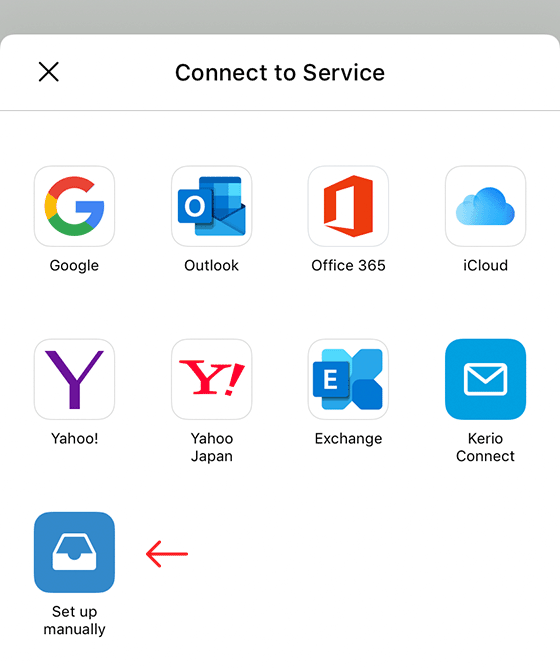Open the Exchange service icon

(x=348, y=379)
